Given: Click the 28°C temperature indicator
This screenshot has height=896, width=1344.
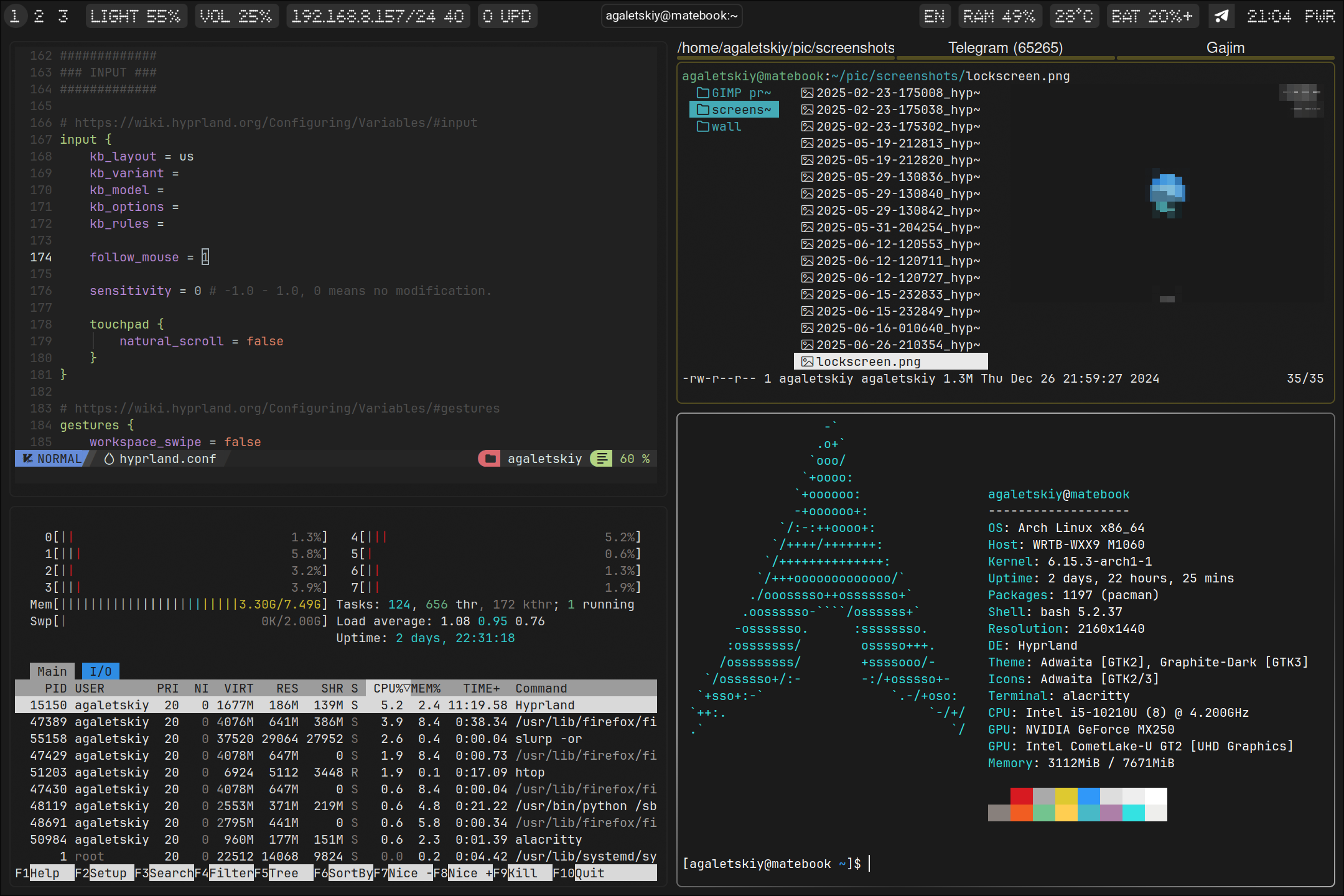Looking at the screenshot, I should [1075, 16].
